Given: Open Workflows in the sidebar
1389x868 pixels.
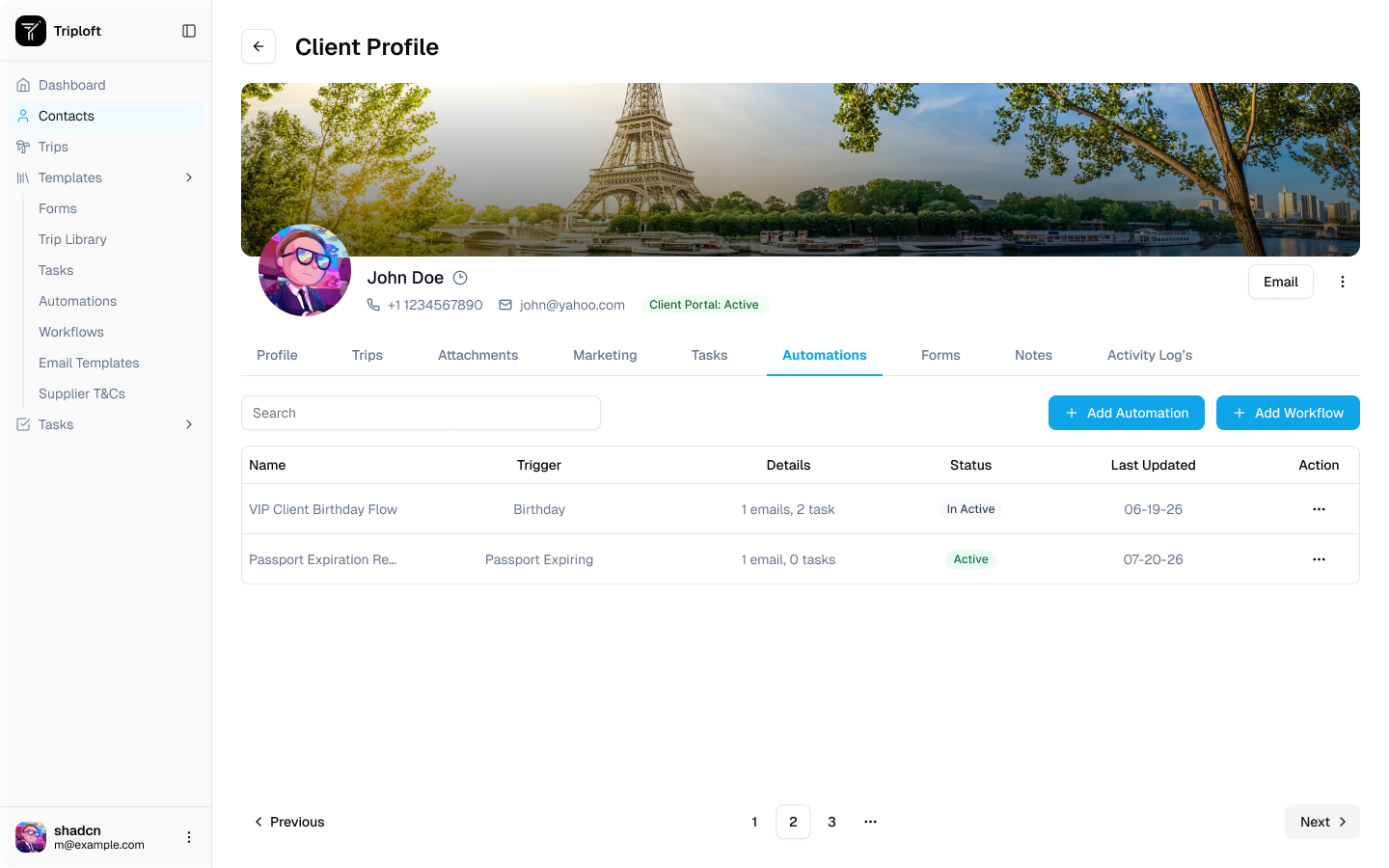Looking at the screenshot, I should click(x=71, y=332).
